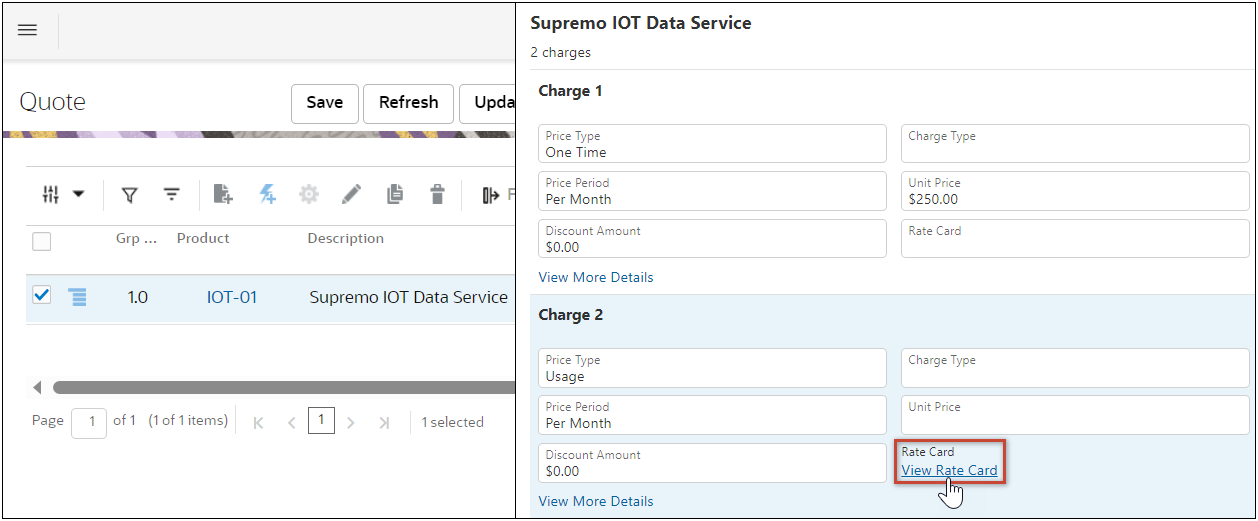The height and width of the screenshot is (521, 1258).
Task: Click the page number input field
Action: coord(89,422)
